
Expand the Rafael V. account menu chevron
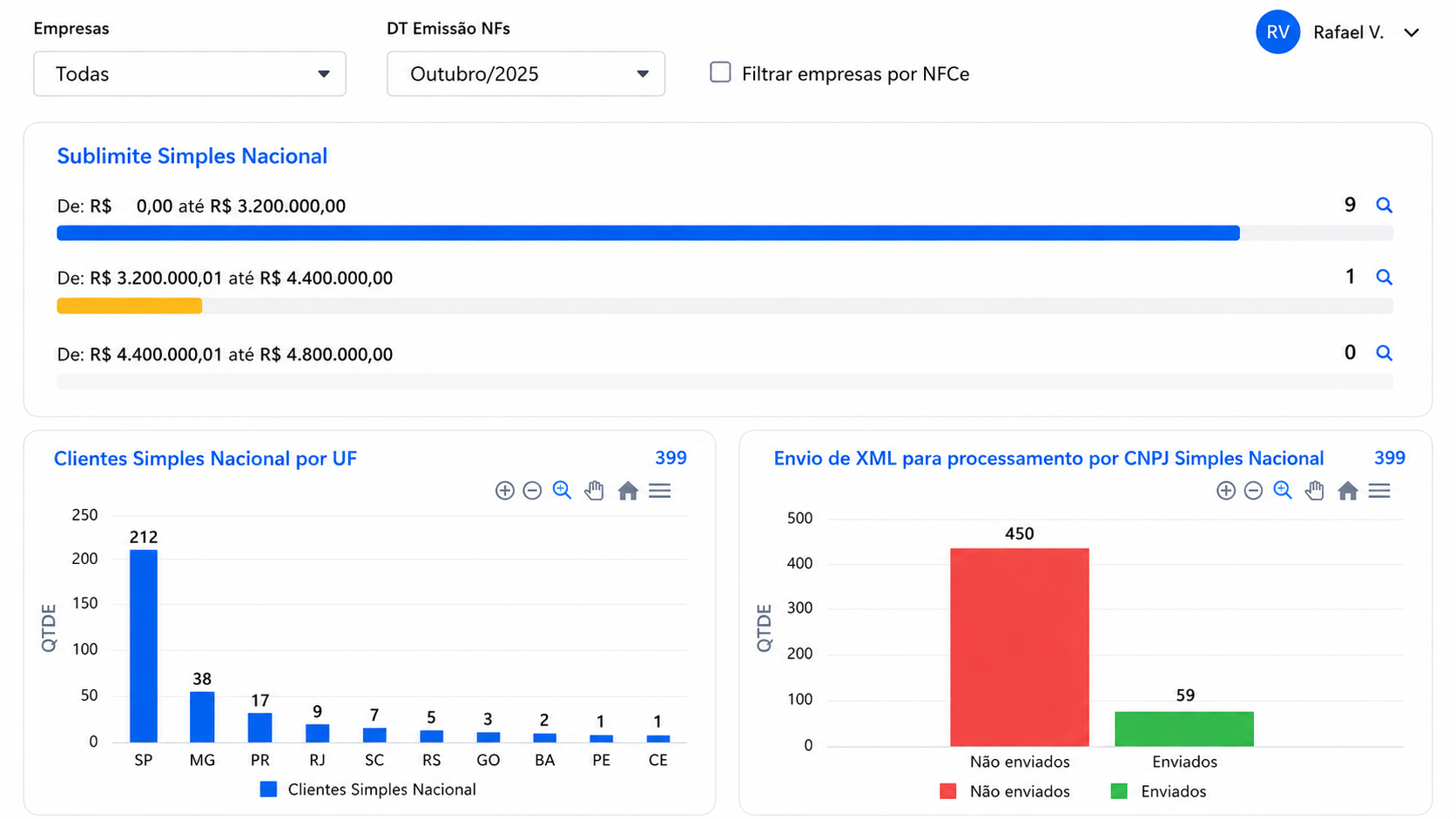(x=1412, y=33)
